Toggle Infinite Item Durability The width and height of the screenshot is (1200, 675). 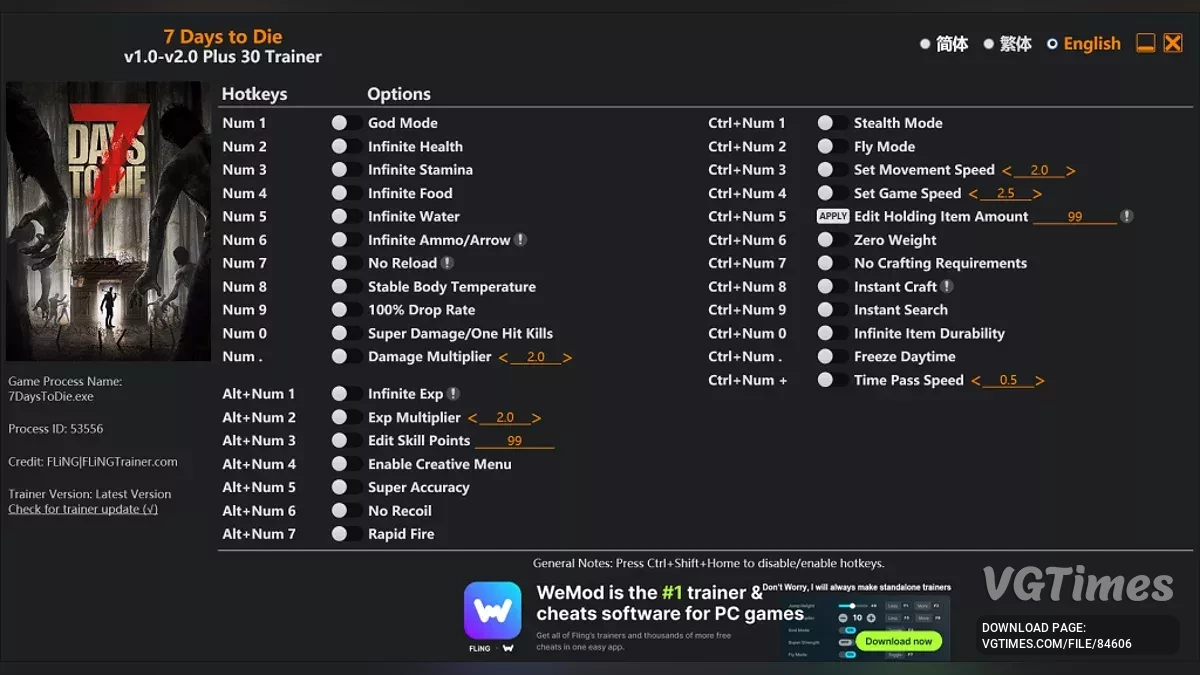pos(833,334)
